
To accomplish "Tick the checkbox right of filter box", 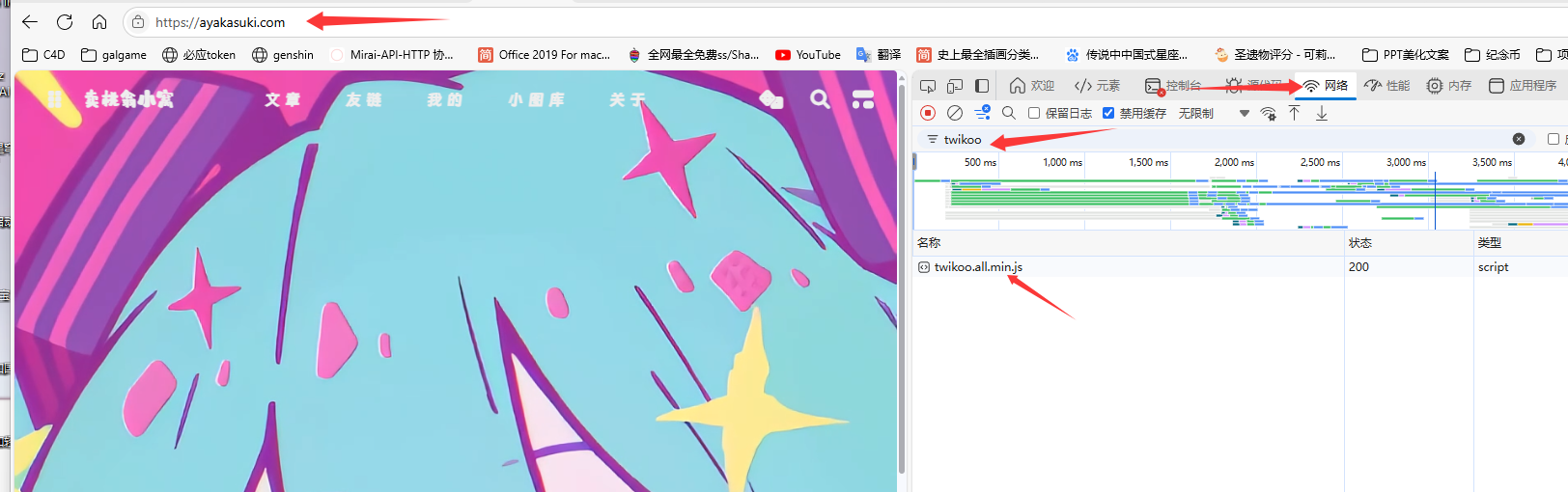I will [x=1554, y=139].
